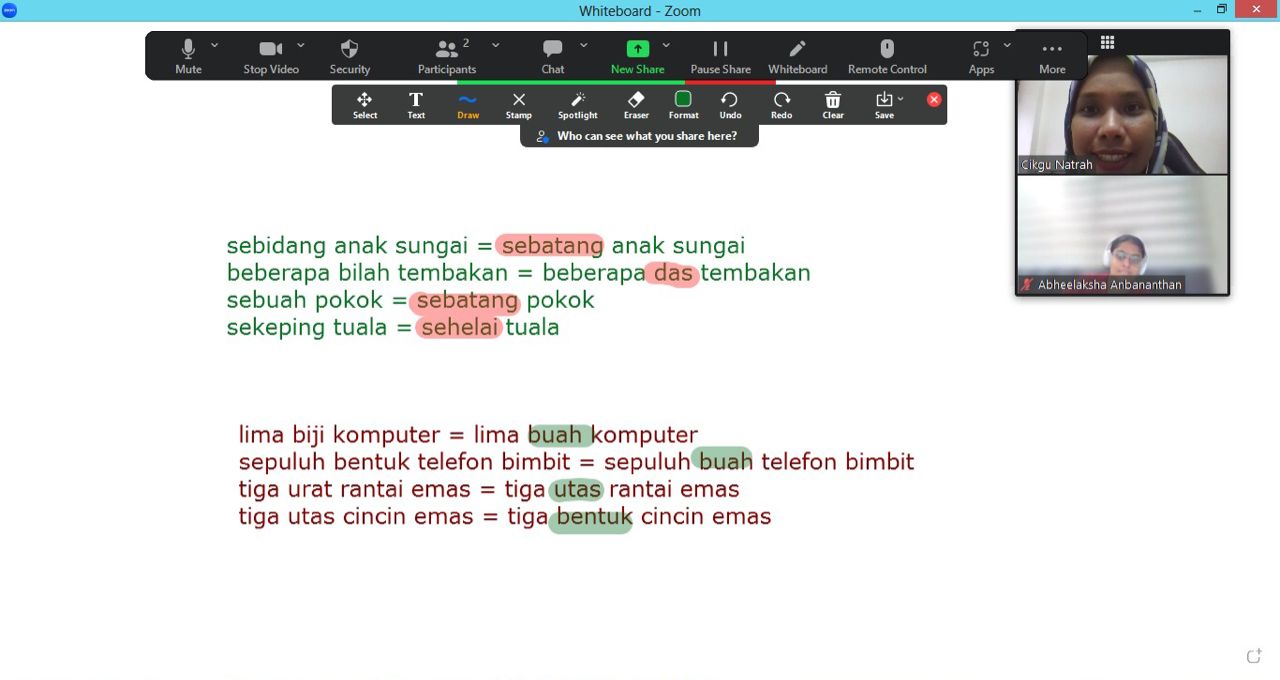Click "Who can see what you share here?"
This screenshot has height=680, width=1280.
pyautogui.click(x=646, y=136)
